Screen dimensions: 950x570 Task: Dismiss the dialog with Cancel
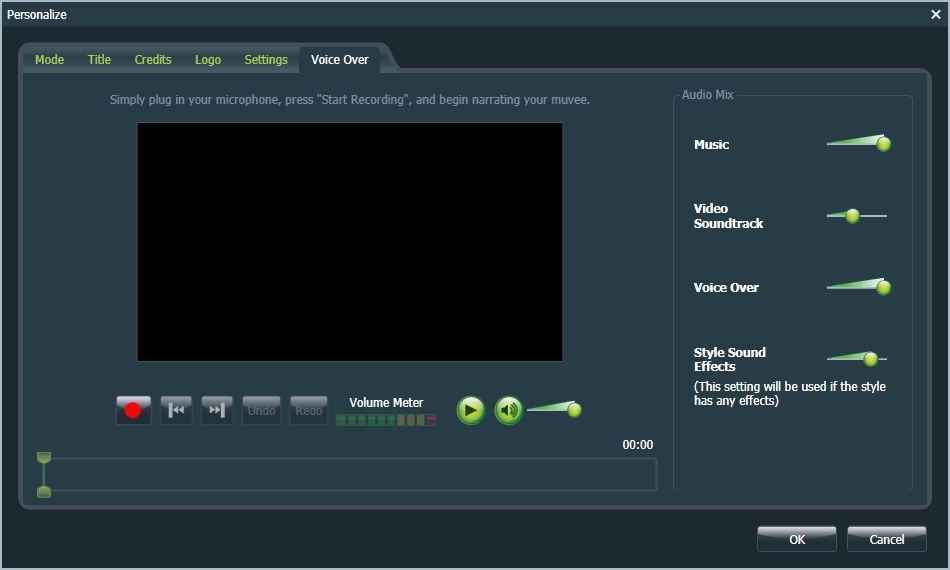(x=886, y=539)
